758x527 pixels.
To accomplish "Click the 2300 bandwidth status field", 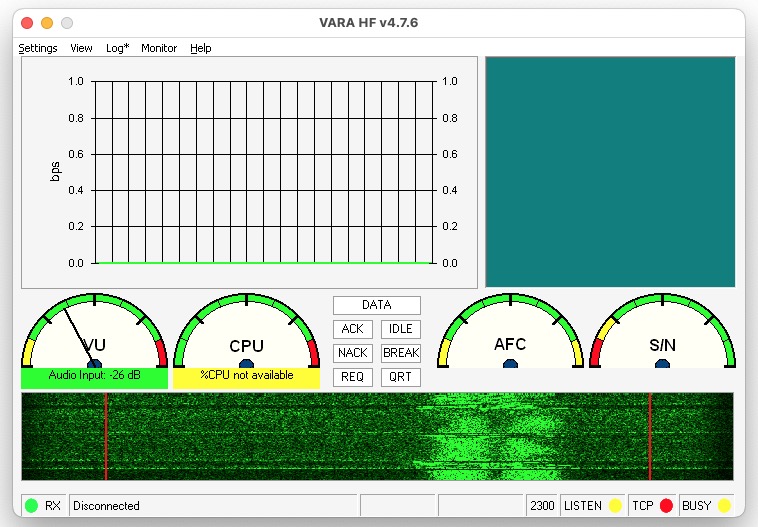I will 541,506.
